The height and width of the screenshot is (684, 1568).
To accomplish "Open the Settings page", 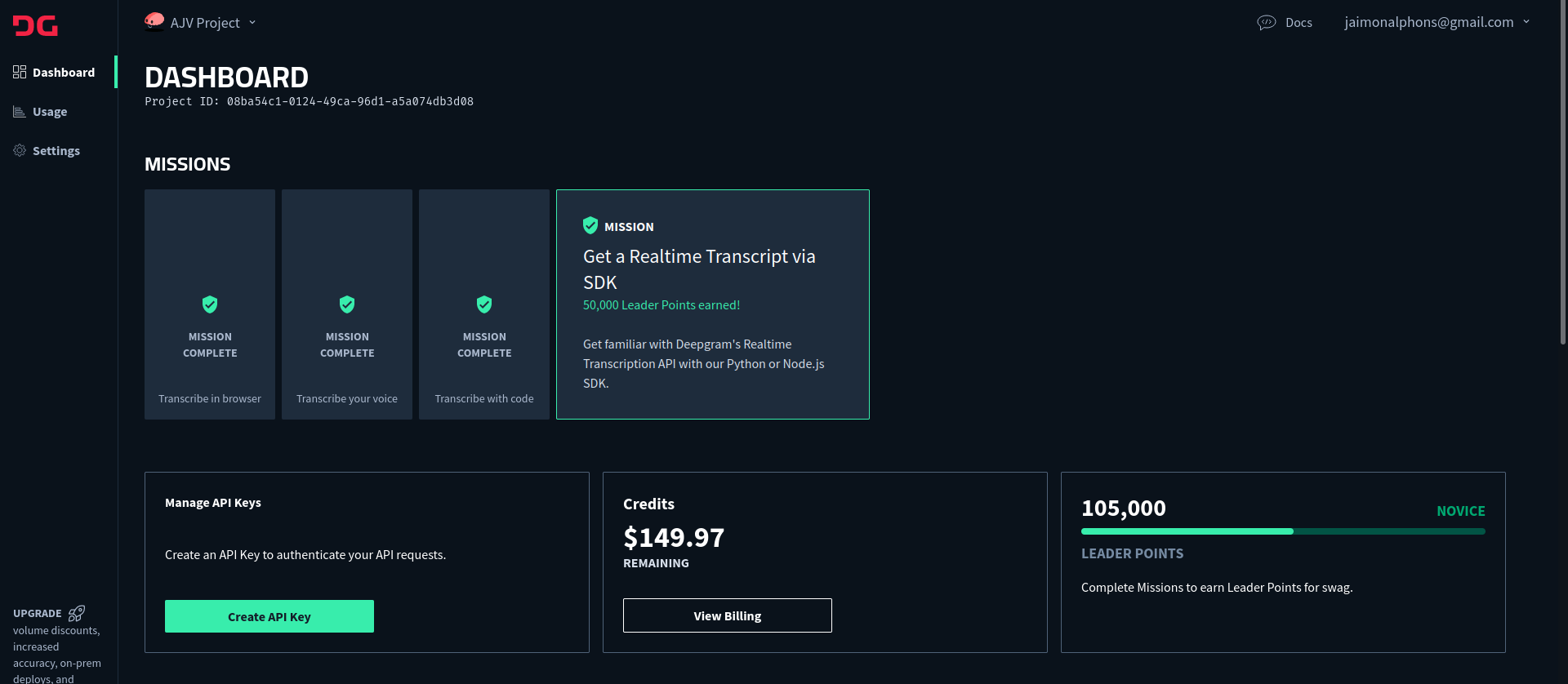I will pyautogui.click(x=59, y=150).
